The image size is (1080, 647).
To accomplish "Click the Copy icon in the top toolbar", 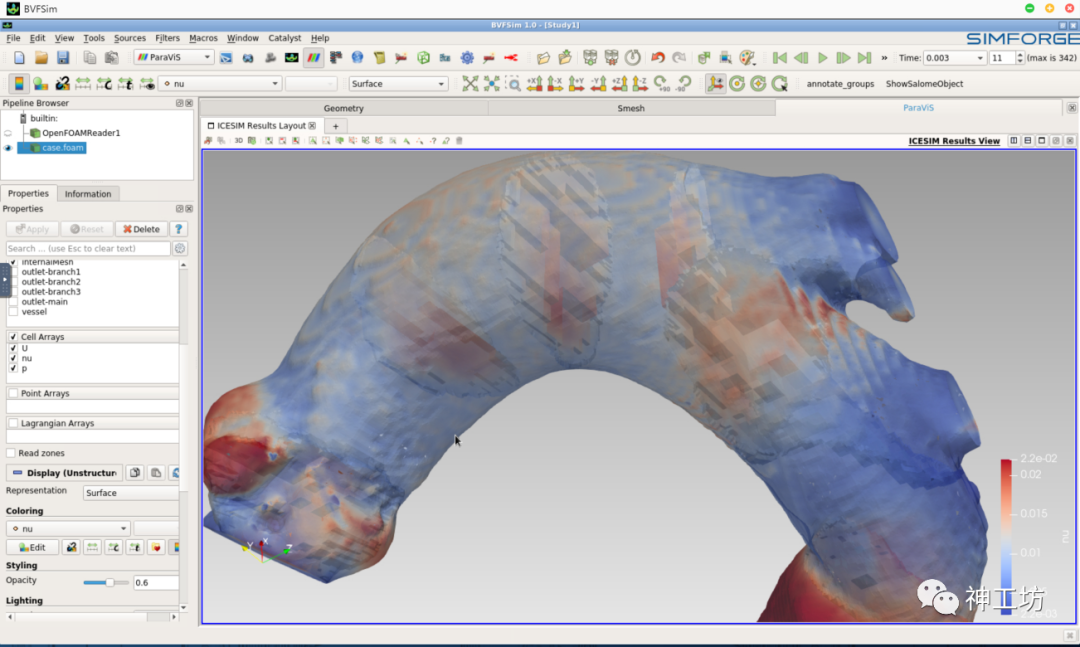I will pyautogui.click(x=90, y=58).
